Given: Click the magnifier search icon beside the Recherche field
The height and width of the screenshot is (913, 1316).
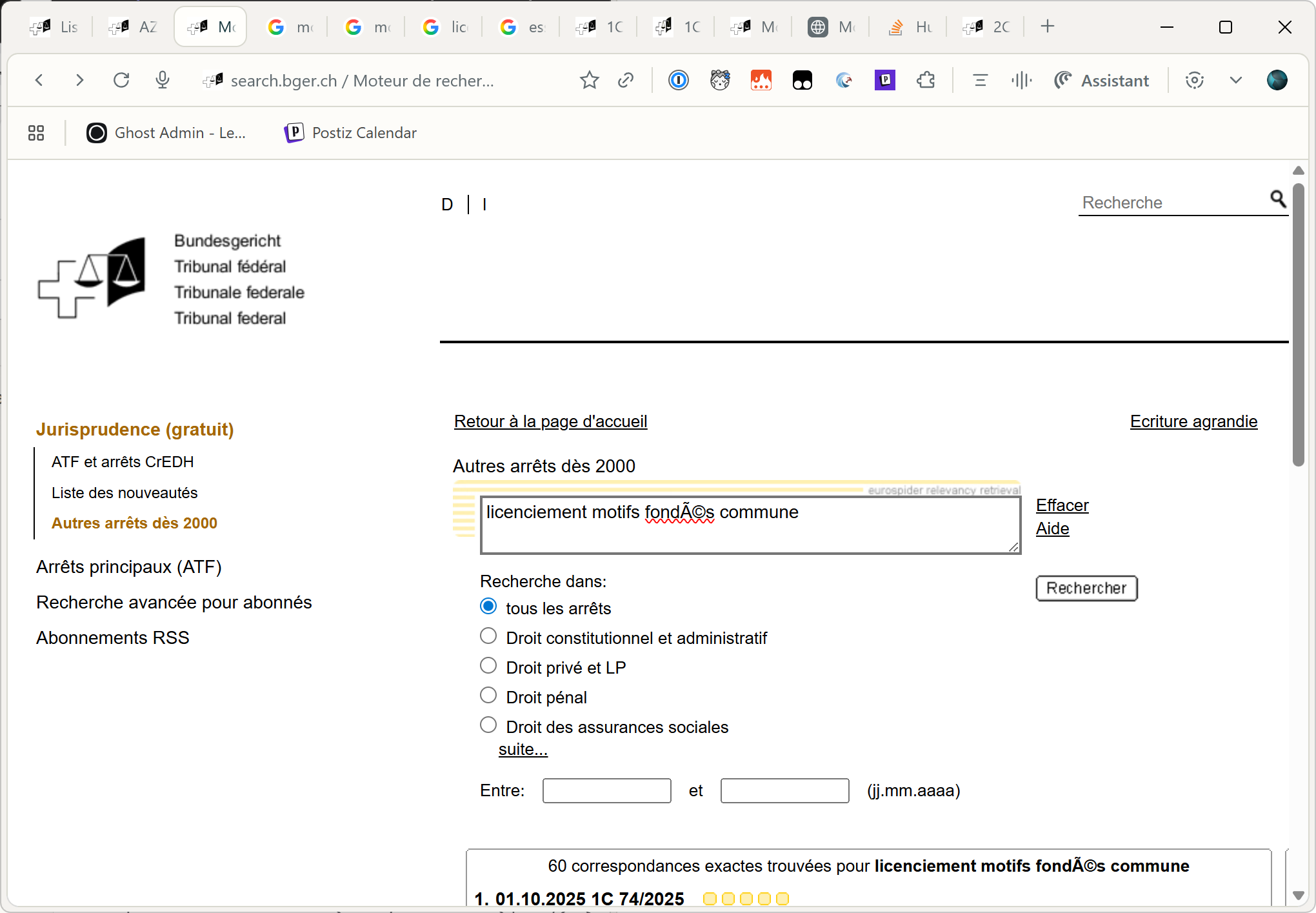Looking at the screenshot, I should pos(1277,199).
